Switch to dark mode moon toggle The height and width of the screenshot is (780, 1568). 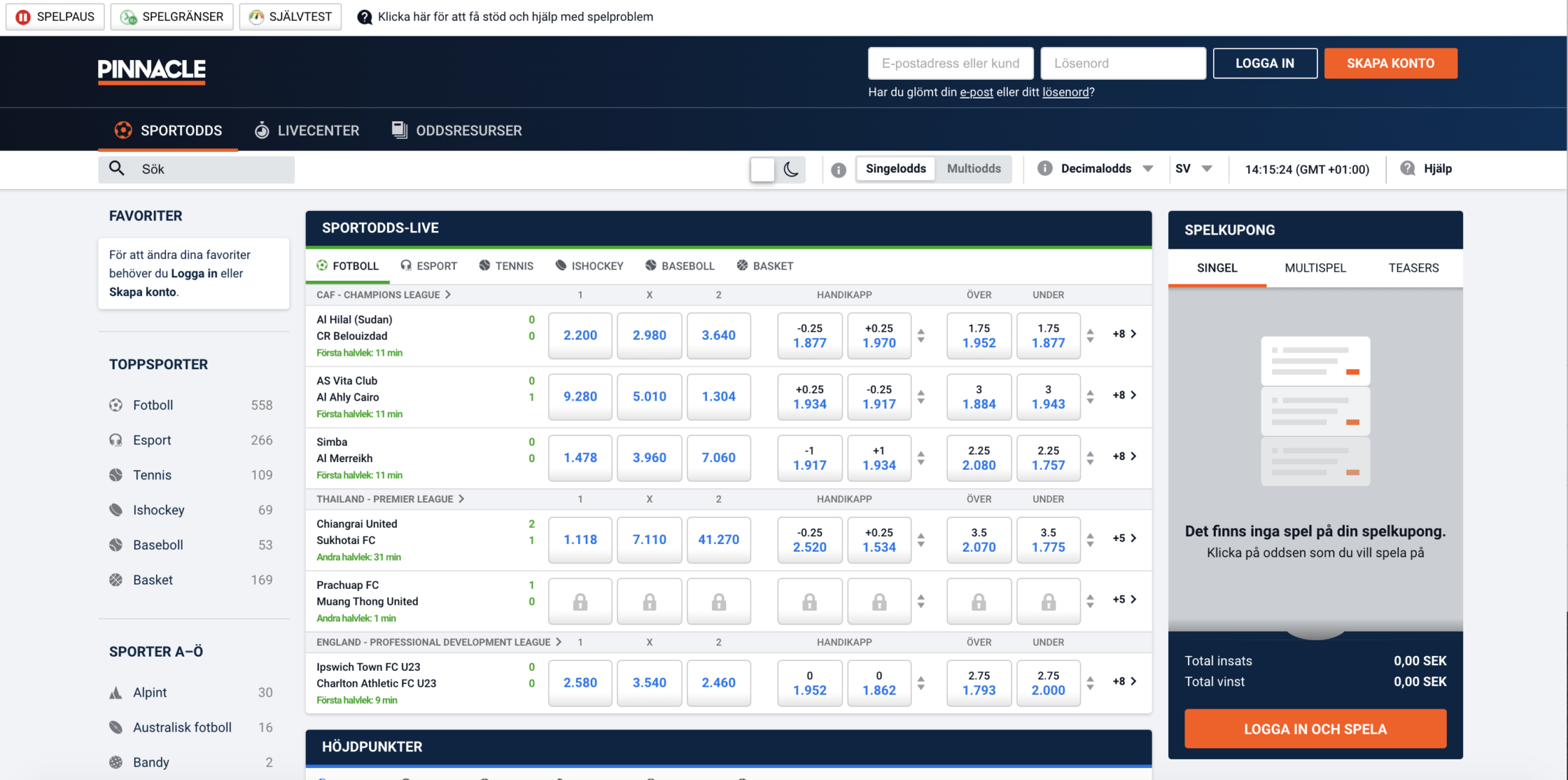tap(791, 169)
